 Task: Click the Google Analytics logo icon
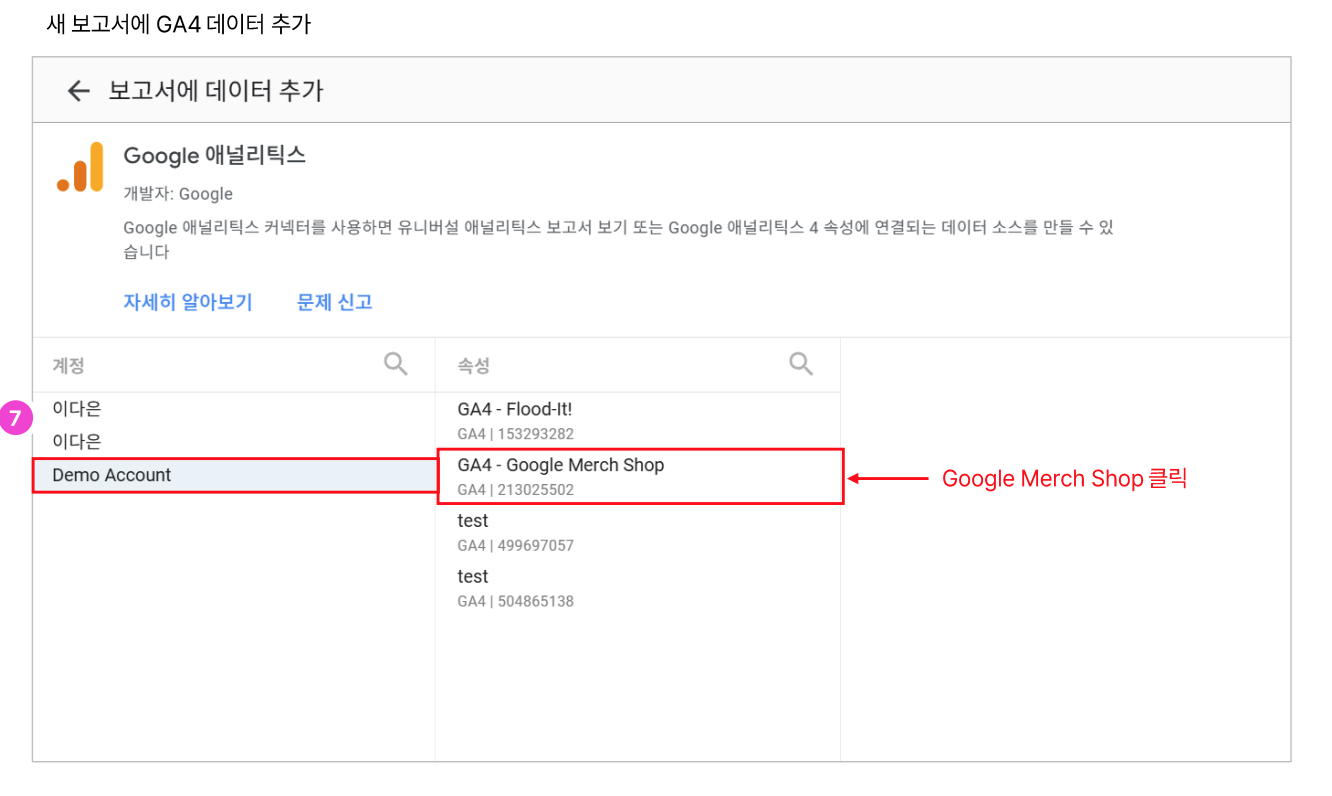tap(80, 166)
